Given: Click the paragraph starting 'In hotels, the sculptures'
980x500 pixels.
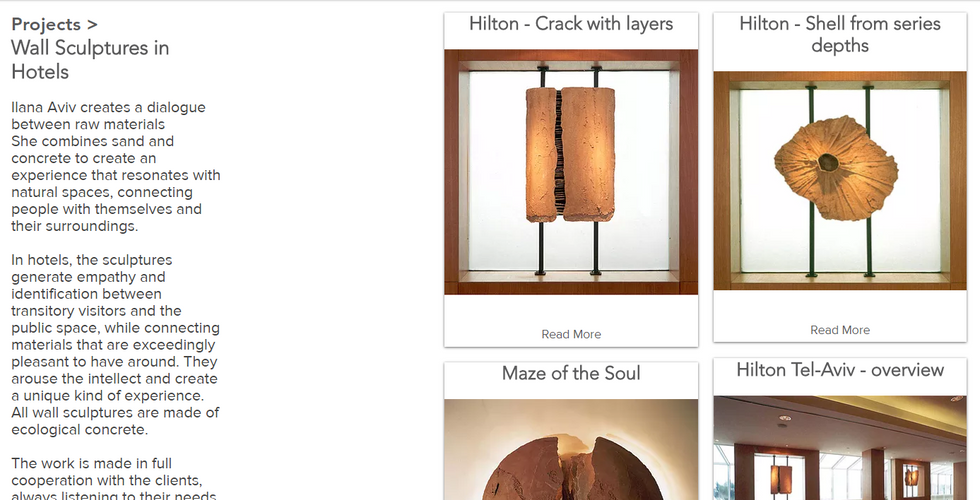Looking at the screenshot, I should (116, 344).
